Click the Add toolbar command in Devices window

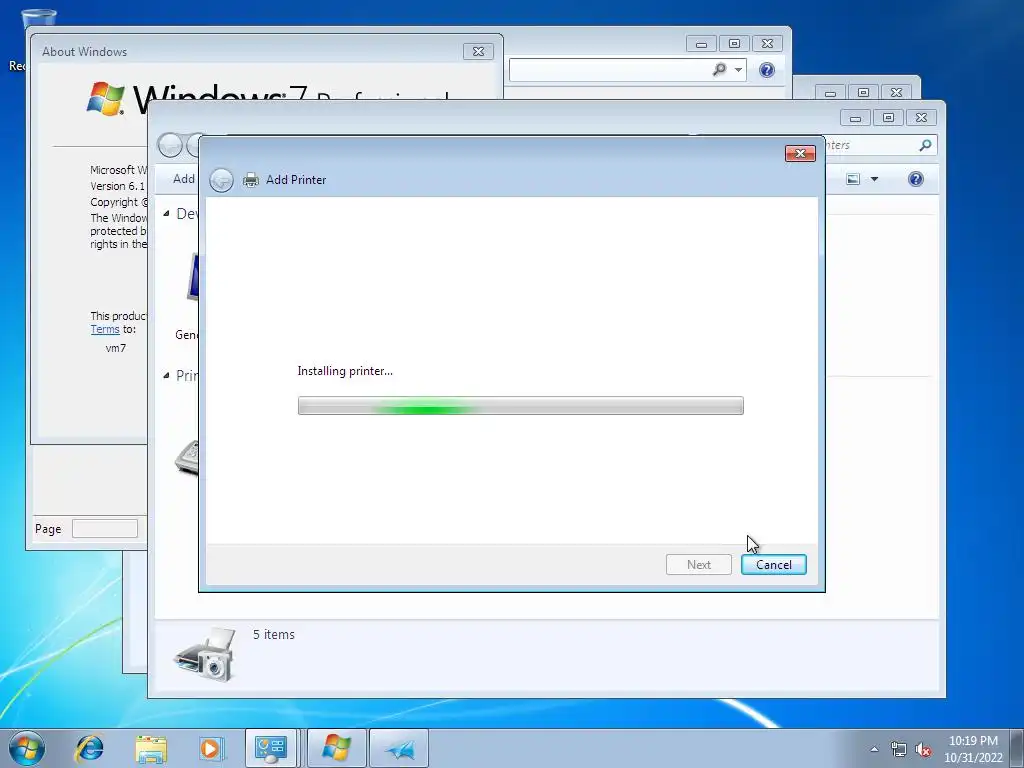tap(184, 179)
